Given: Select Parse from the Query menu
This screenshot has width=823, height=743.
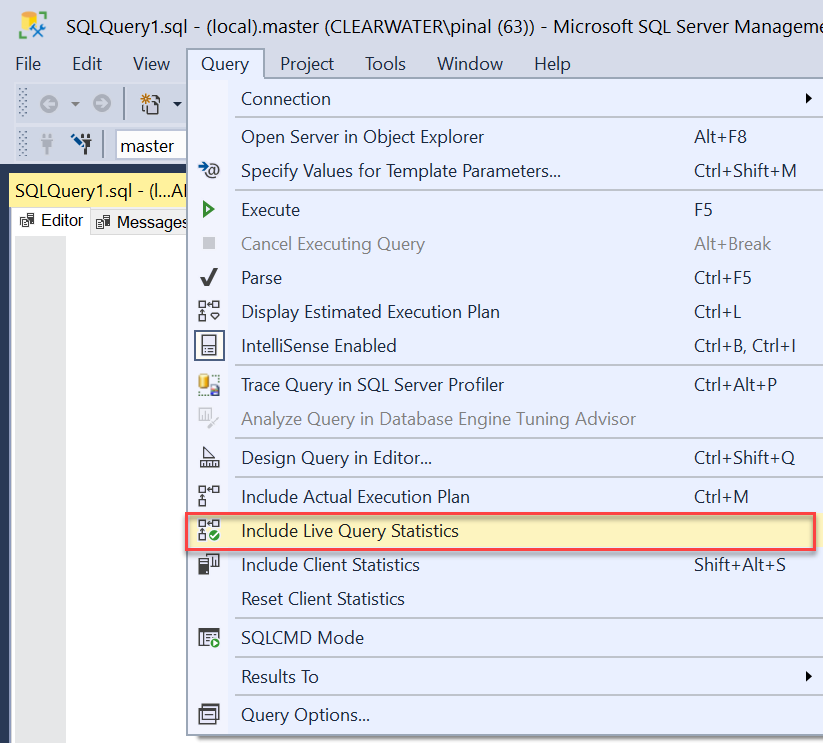Looking at the screenshot, I should pos(505,278).
